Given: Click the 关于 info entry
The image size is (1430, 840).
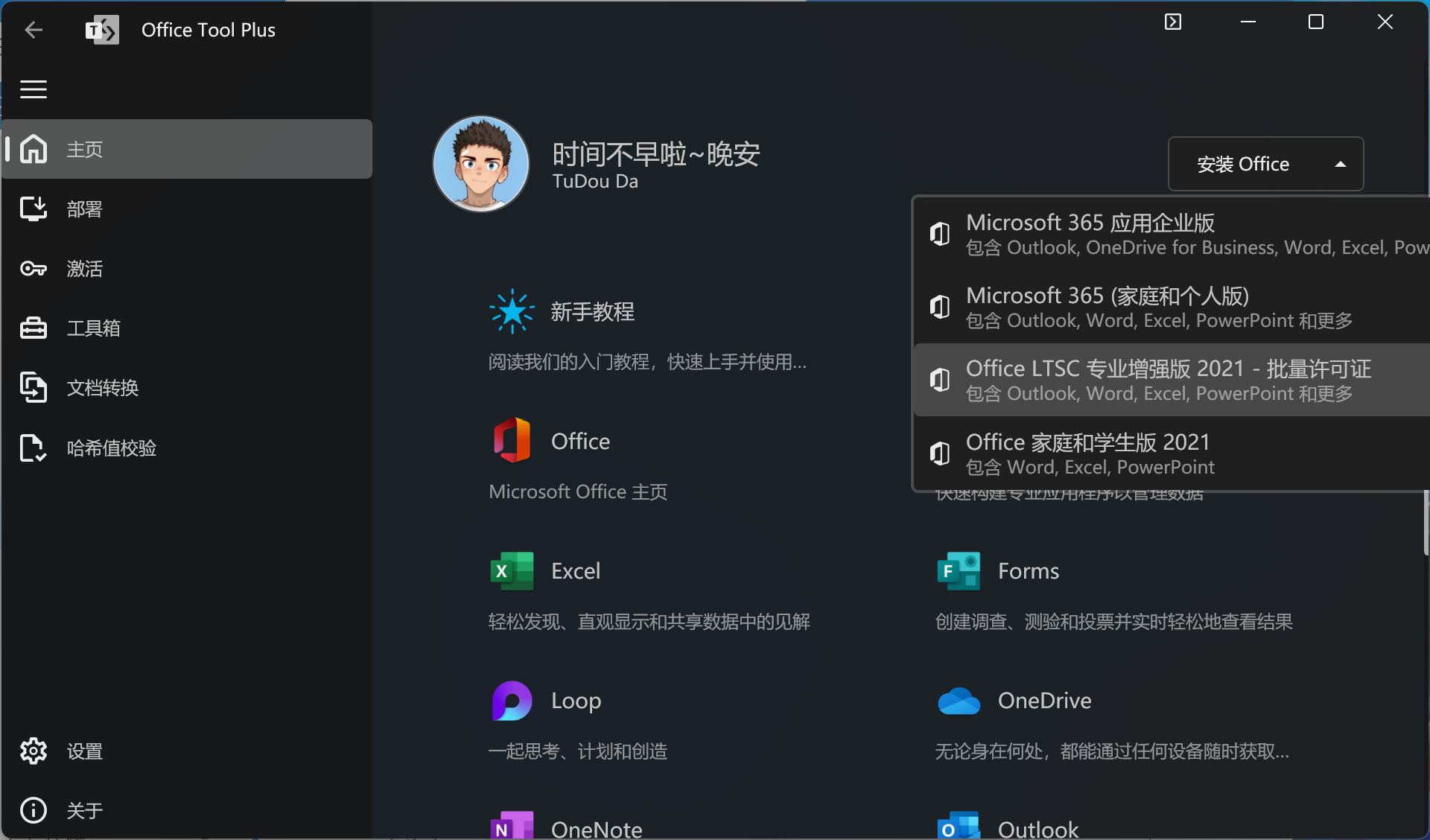Looking at the screenshot, I should point(84,810).
